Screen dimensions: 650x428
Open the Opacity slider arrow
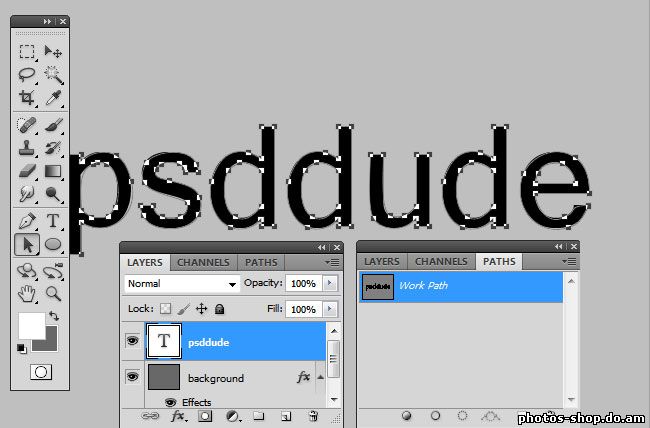(x=330, y=283)
